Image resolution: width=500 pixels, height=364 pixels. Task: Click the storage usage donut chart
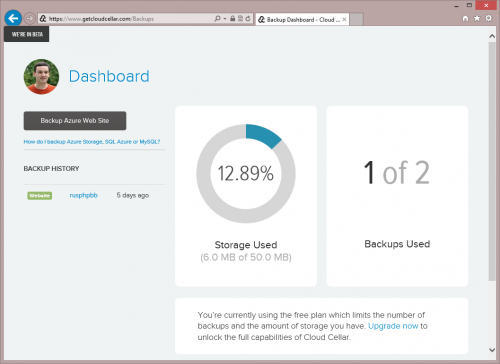pyautogui.click(x=246, y=174)
